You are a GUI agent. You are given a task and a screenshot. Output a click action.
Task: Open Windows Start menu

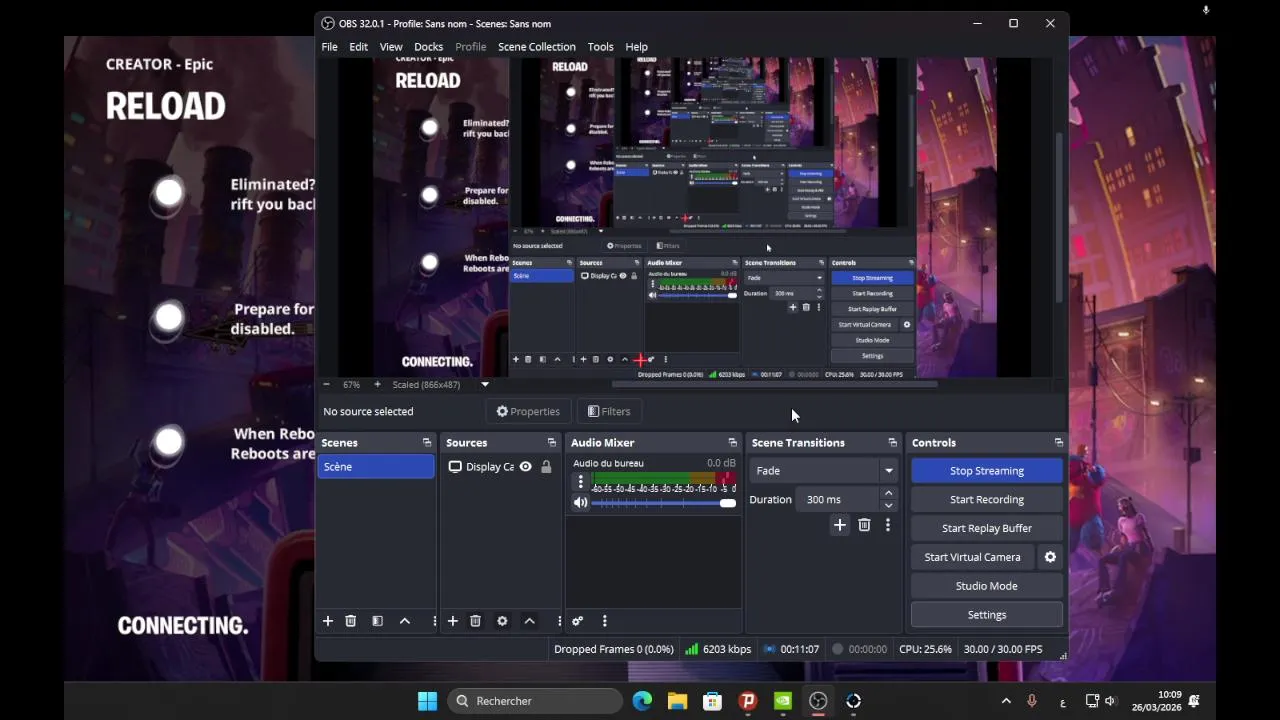click(427, 701)
